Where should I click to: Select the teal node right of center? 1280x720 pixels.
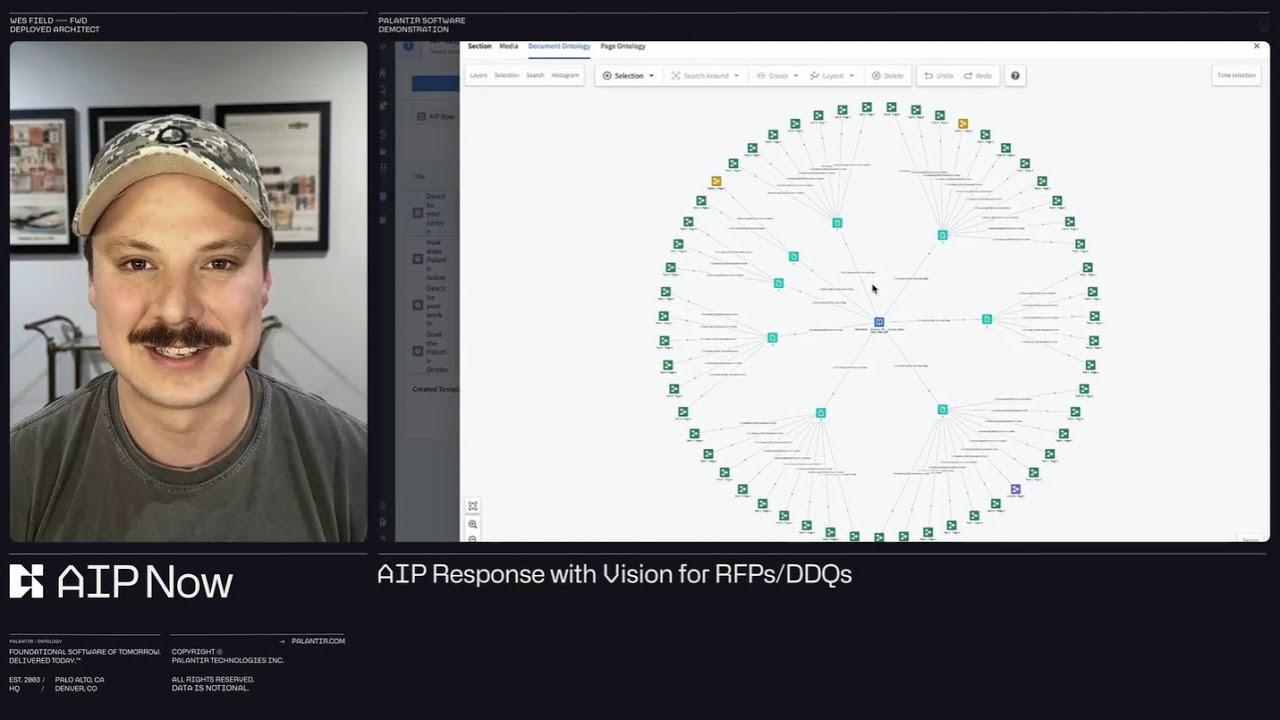pyautogui.click(x=986, y=319)
